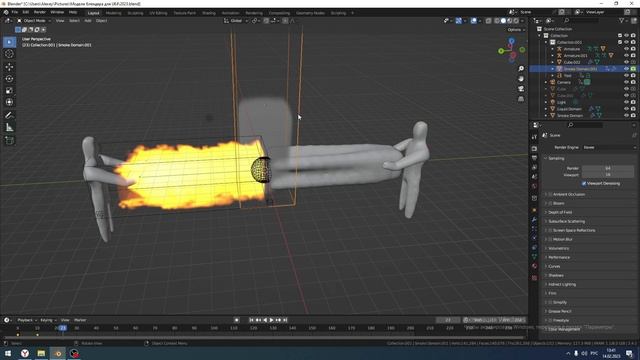640x360 pixels.
Task: Adjust the Render samples field
Action: click(x=608, y=168)
